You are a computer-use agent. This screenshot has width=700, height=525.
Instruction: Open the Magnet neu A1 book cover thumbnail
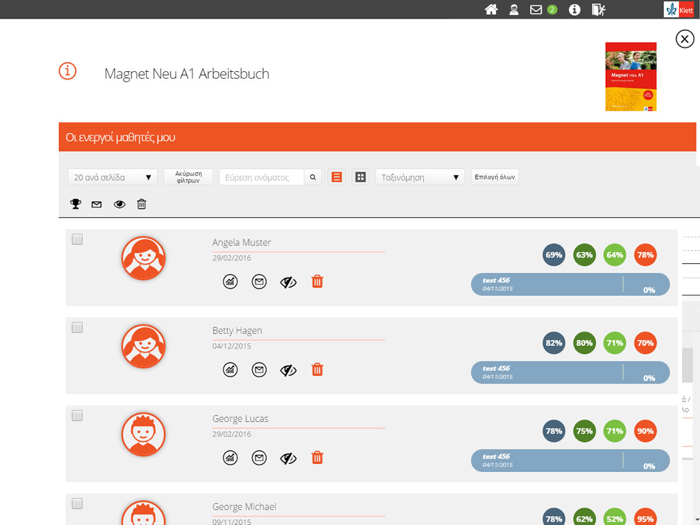tap(630, 76)
